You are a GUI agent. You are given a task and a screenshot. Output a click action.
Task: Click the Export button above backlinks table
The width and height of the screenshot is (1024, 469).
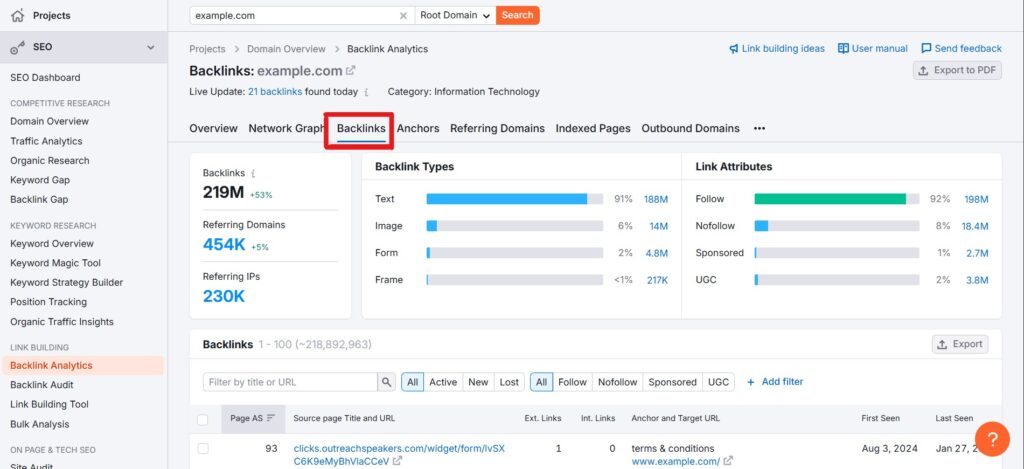tap(959, 344)
